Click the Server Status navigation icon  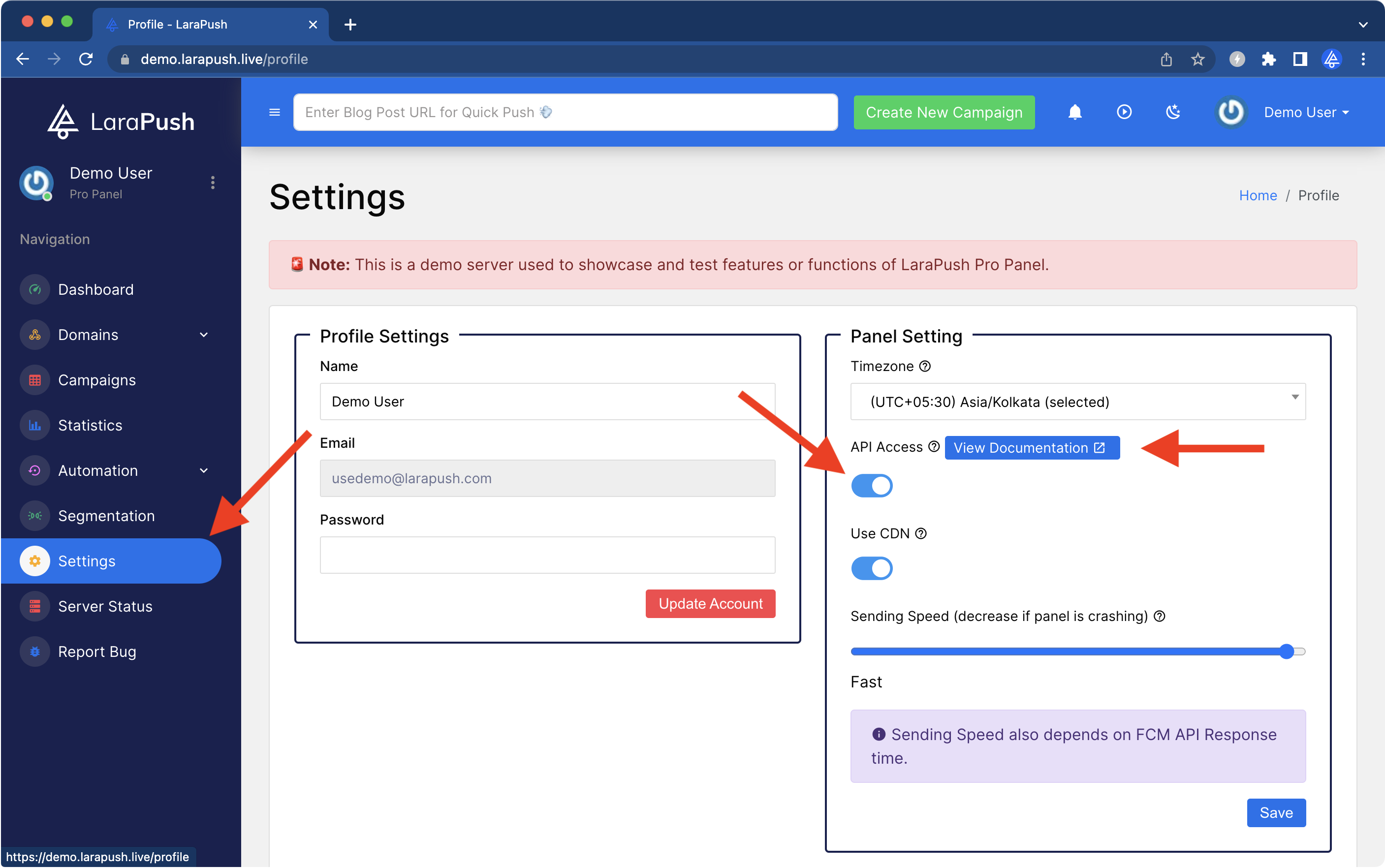coord(35,605)
